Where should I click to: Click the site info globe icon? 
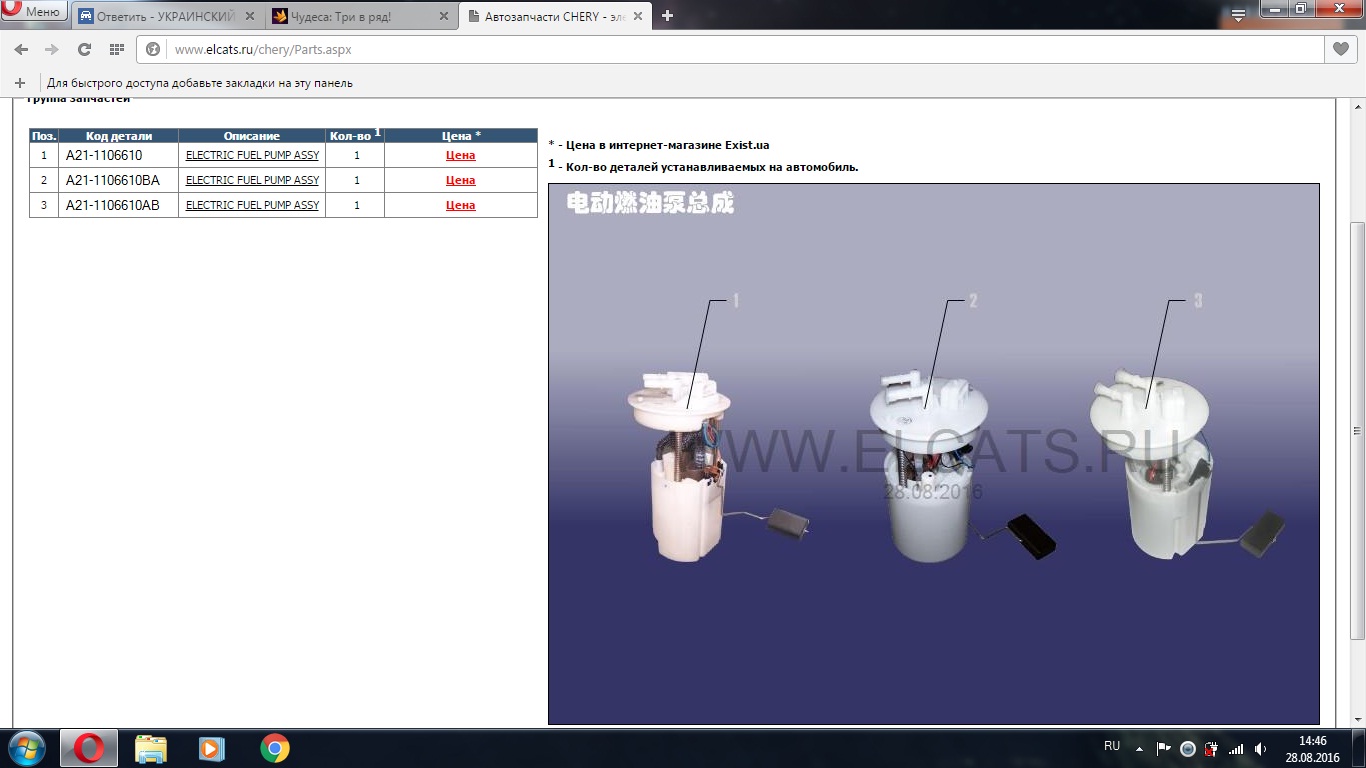pyautogui.click(x=154, y=49)
